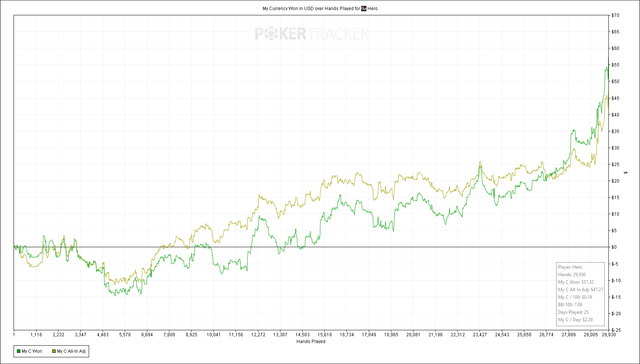
Task: Click the 27,889 tick label on x-axis
Action: (569, 335)
